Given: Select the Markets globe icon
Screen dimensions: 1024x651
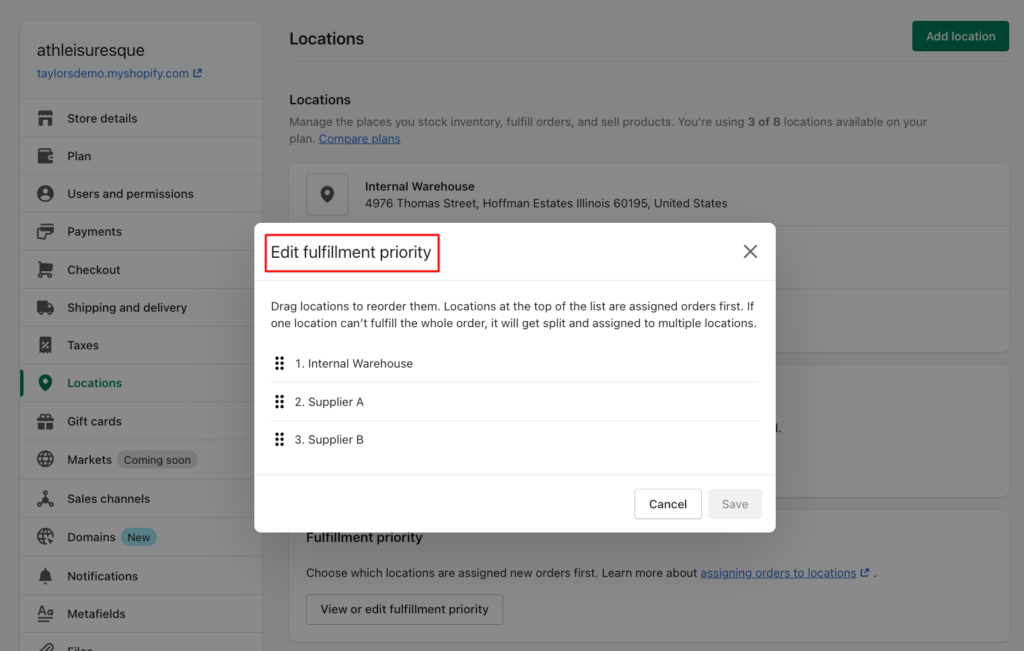Looking at the screenshot, I should click(x=46, y=460).
